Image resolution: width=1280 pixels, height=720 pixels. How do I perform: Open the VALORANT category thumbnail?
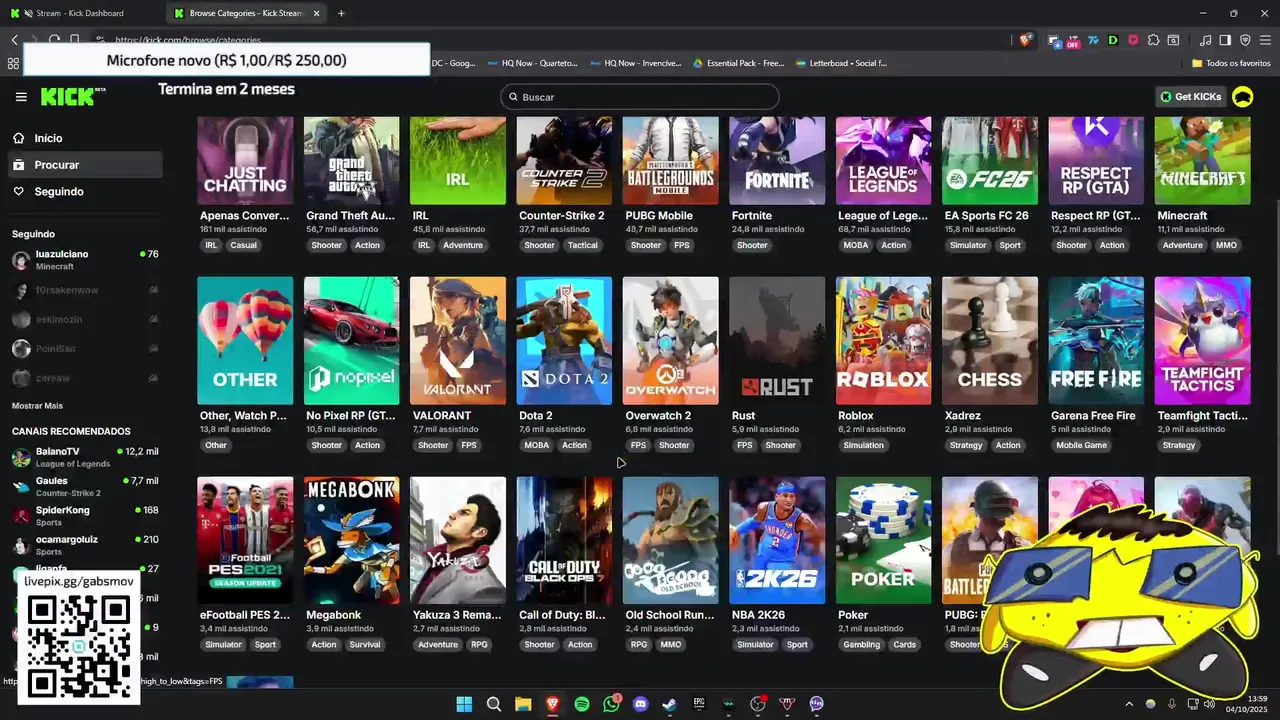458,341
